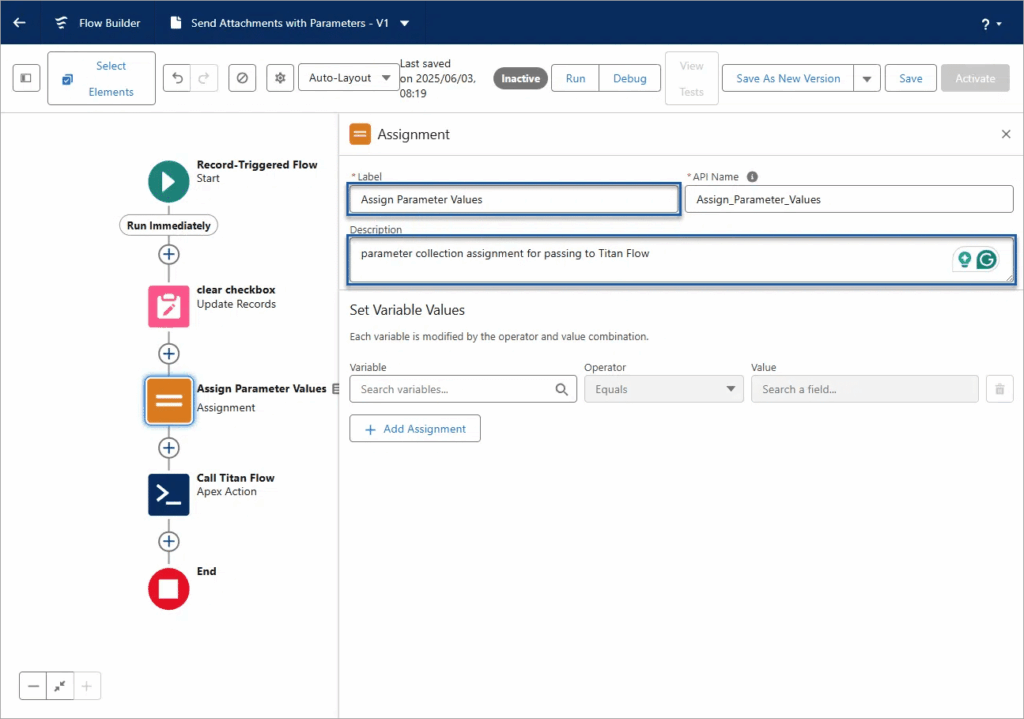The width and height of the screenshot is (1024, 719).
Task: Expand the Save As New Version dropdown arrow
Action: 865,77
